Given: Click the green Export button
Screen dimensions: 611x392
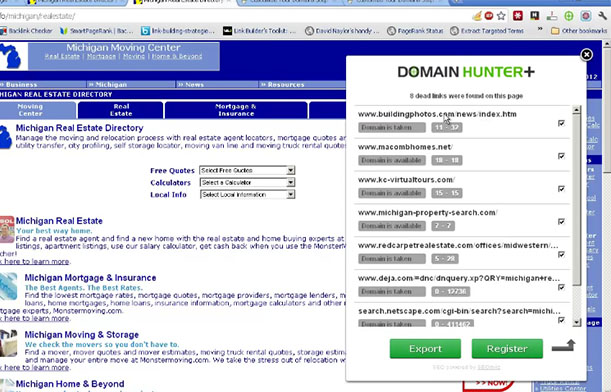Looking at the screenshot, I should click(425, 348).
